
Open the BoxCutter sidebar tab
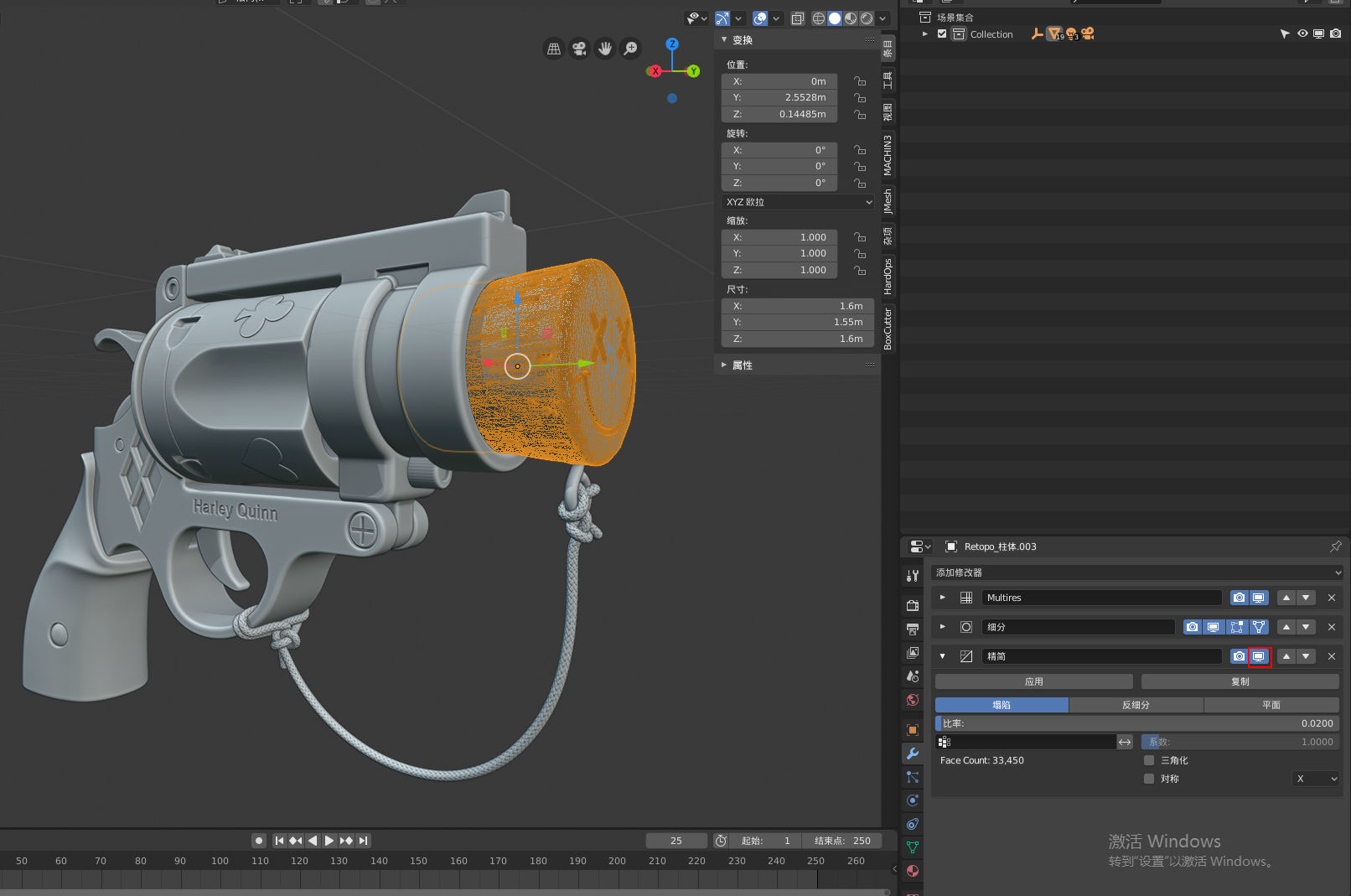[888, 328]
